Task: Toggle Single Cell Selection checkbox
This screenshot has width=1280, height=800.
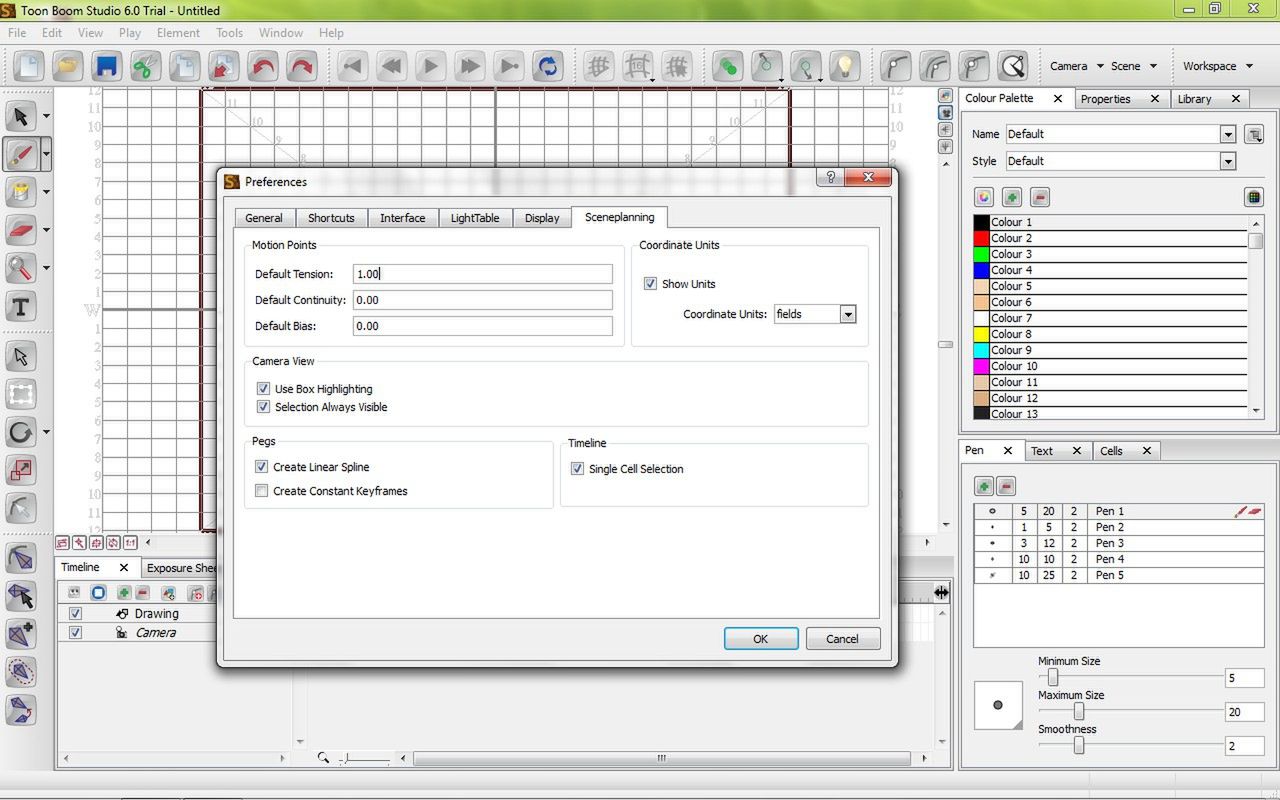Action: tap(577, 469)
